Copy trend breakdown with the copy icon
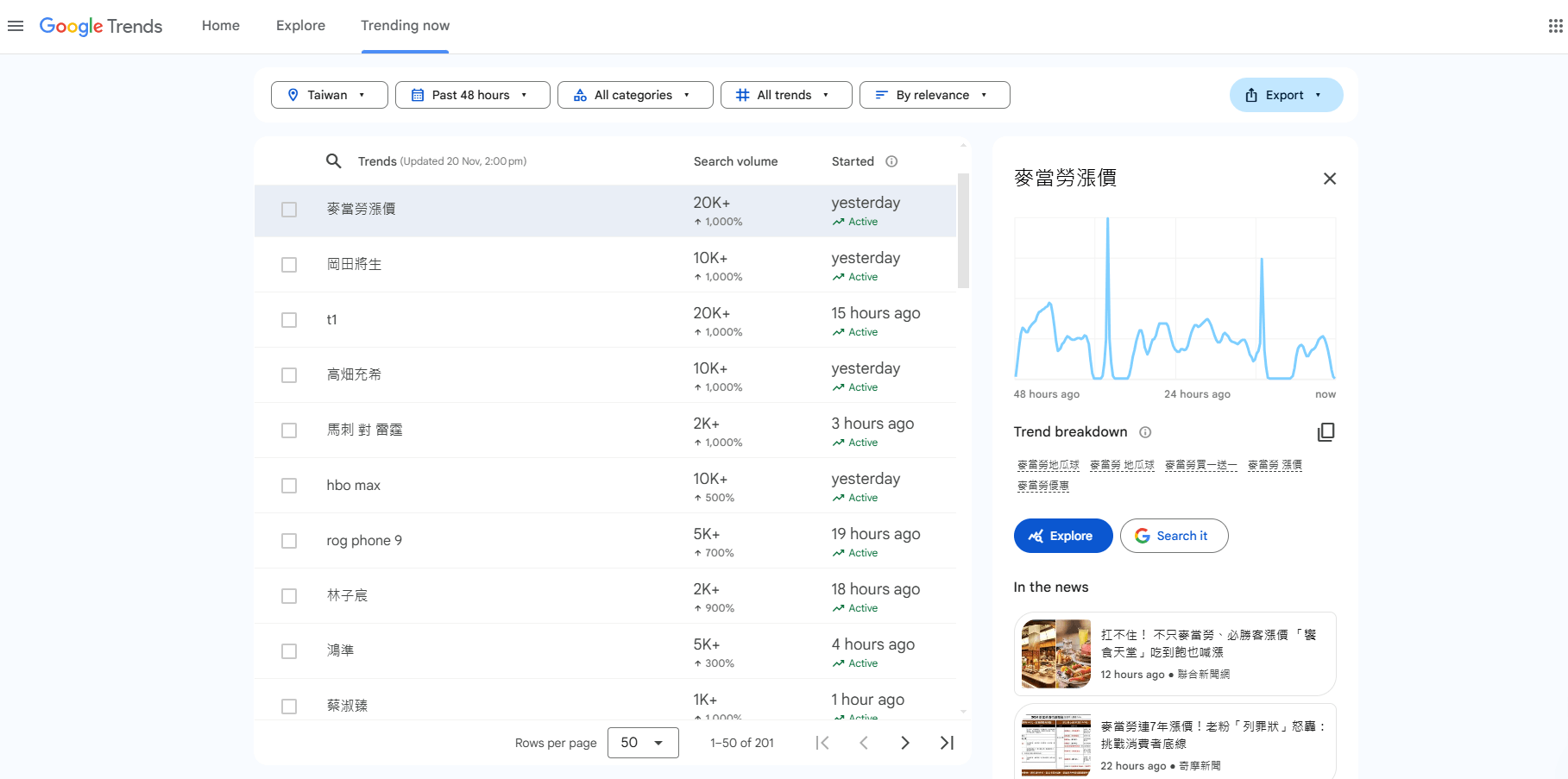This screenshot has height=779, width=1568. [1326, 432]
